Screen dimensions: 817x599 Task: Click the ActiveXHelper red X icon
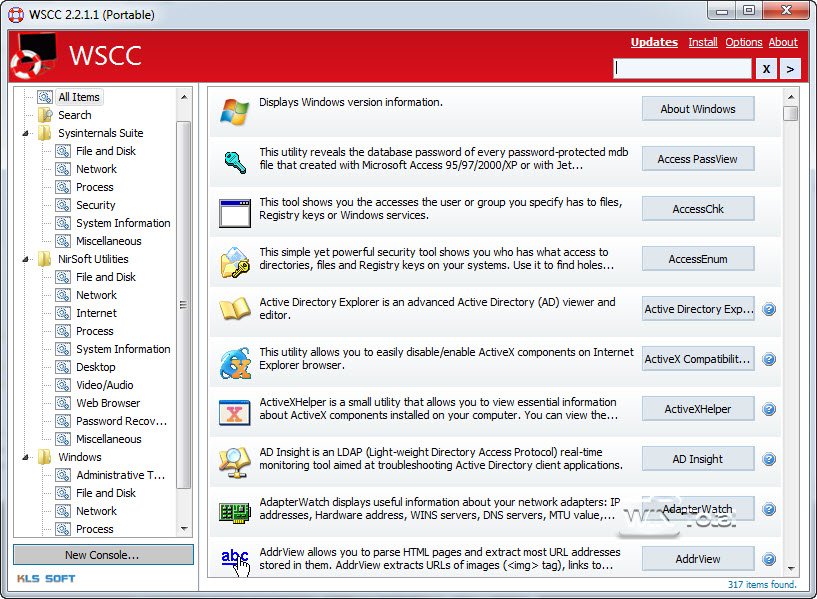coord(234,413)
